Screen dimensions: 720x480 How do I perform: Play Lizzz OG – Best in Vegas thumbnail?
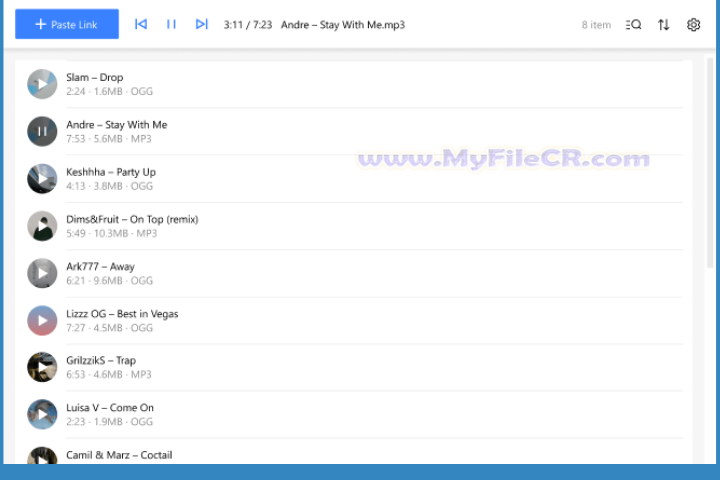[42, 321]
